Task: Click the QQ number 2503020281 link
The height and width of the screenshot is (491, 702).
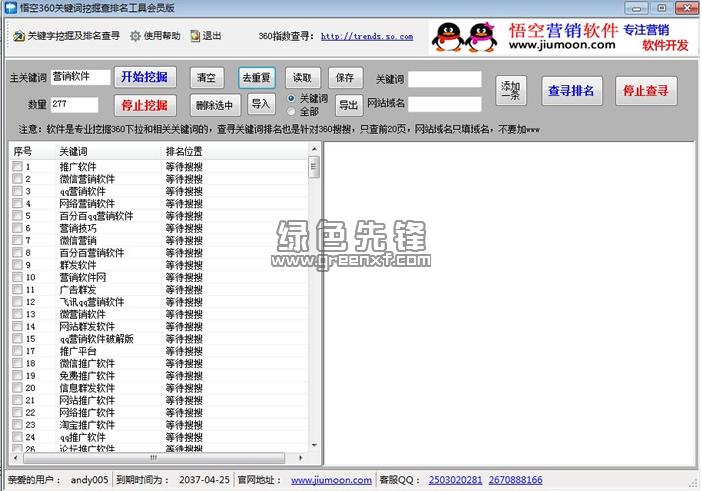Action: click(x=455, y=480)
